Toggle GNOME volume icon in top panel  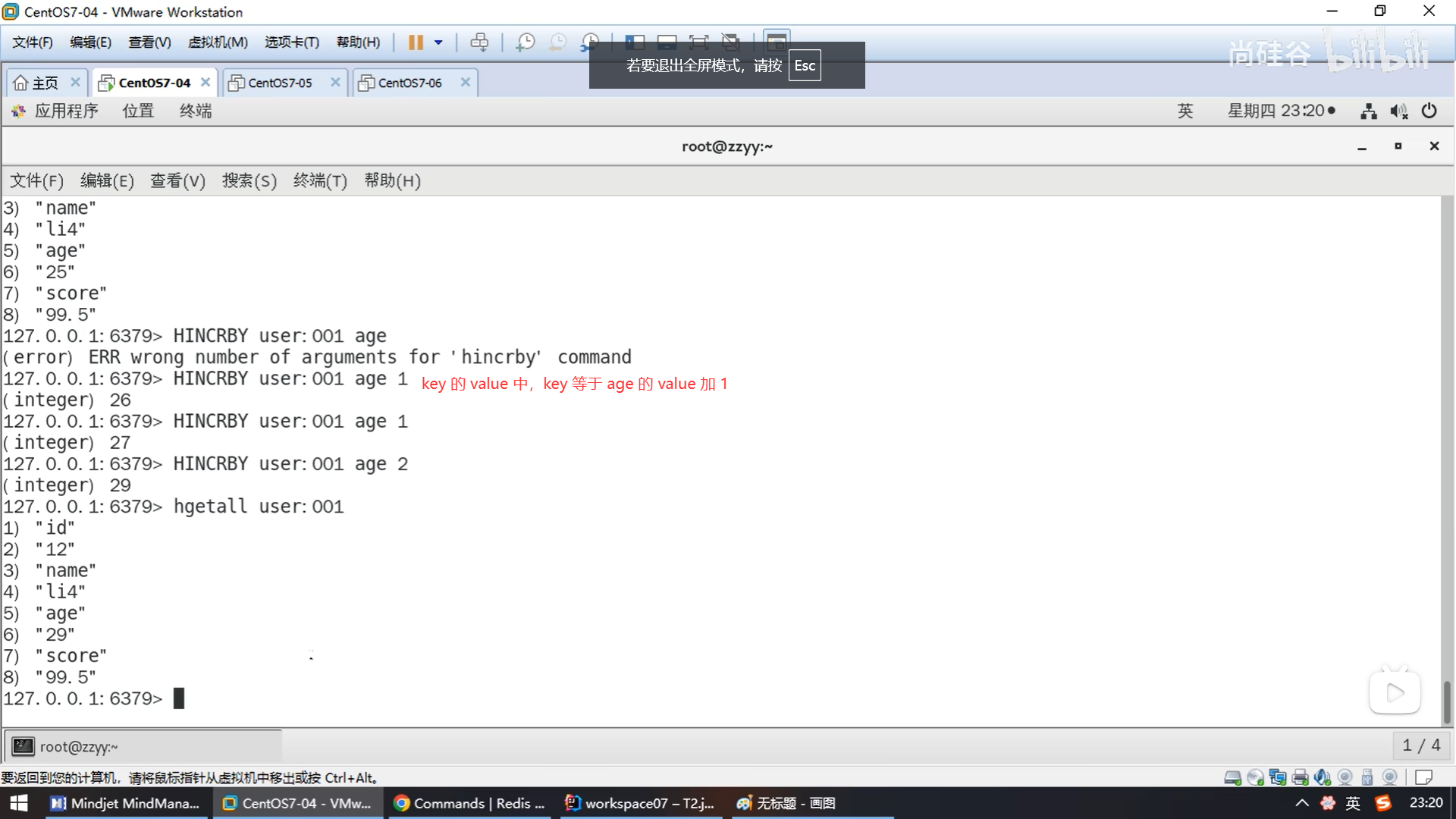(1398, 111)
